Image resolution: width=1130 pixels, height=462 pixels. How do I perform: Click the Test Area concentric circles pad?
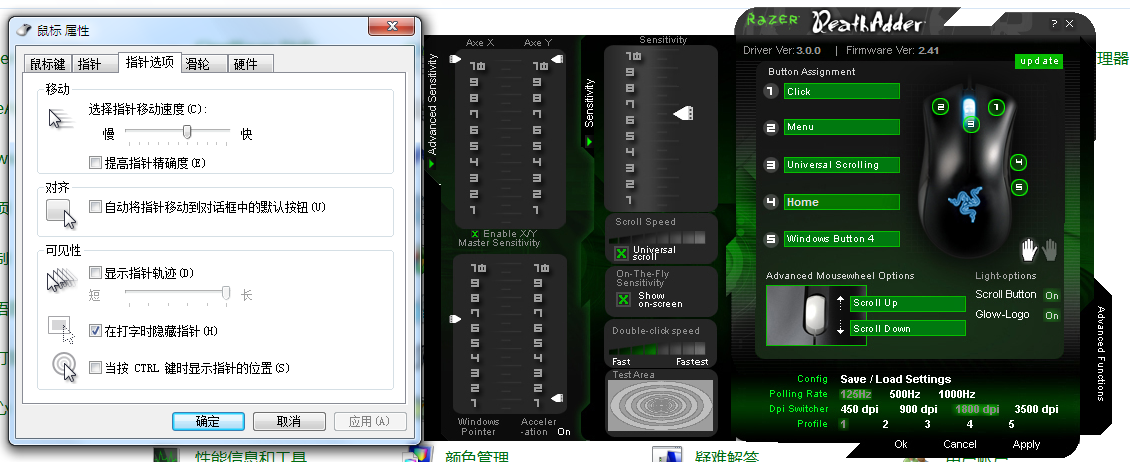tap(661, 406)
